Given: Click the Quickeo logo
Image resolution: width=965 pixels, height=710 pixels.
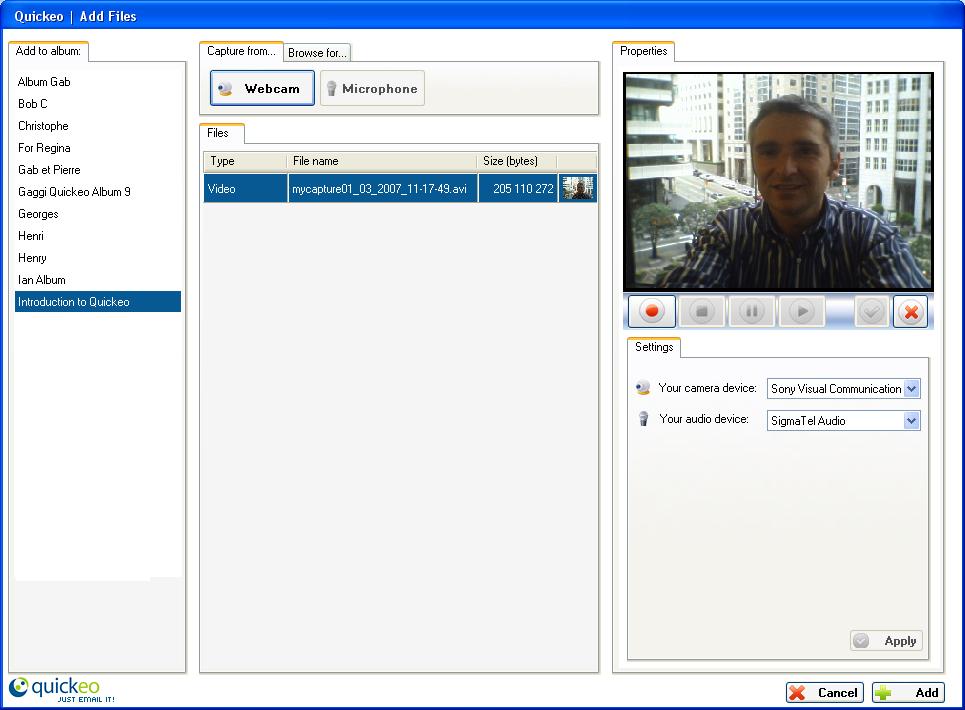Looking at the screenshot, I should pos(62,690).
